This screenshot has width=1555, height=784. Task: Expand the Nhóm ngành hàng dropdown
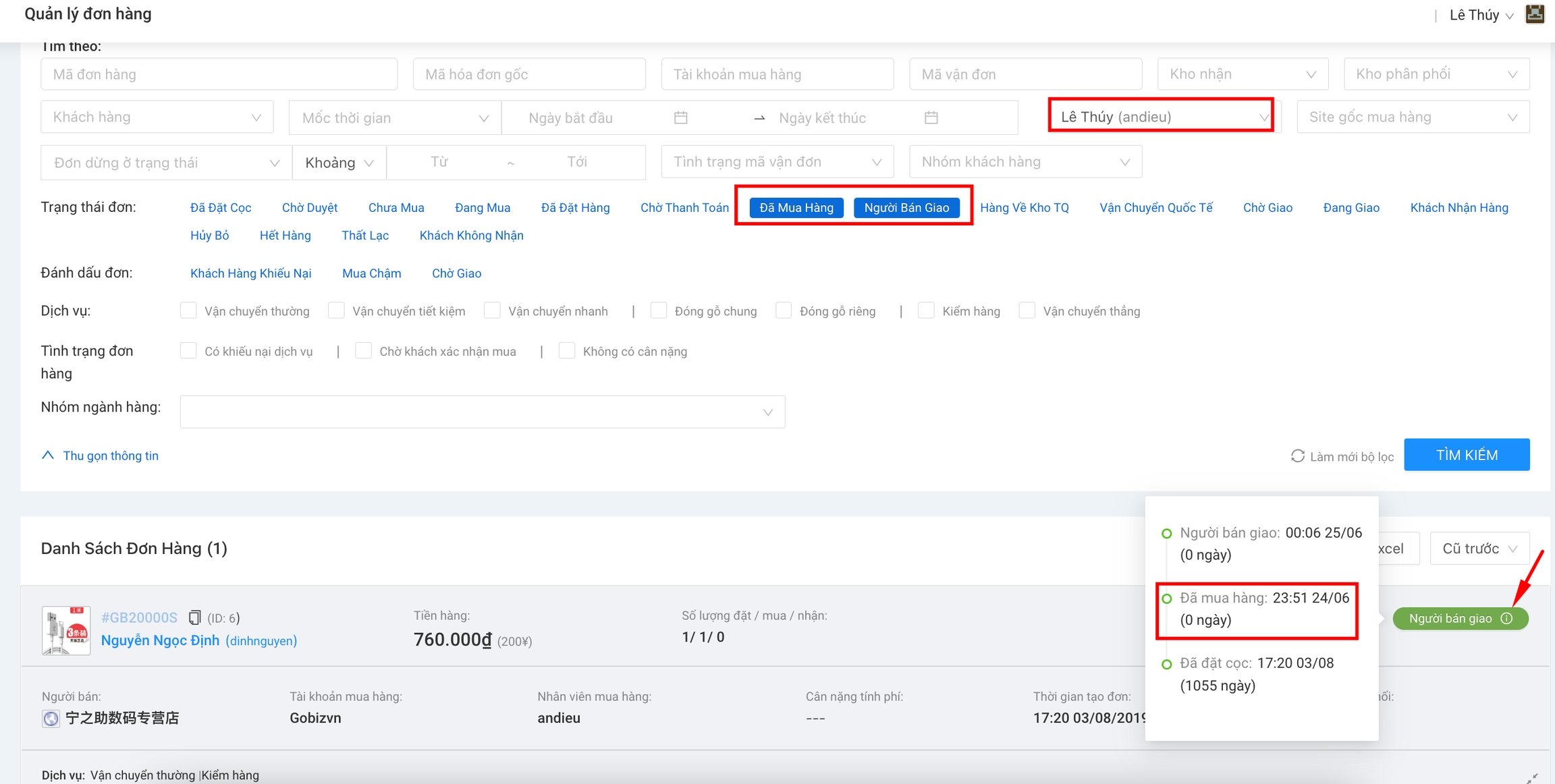482,412
